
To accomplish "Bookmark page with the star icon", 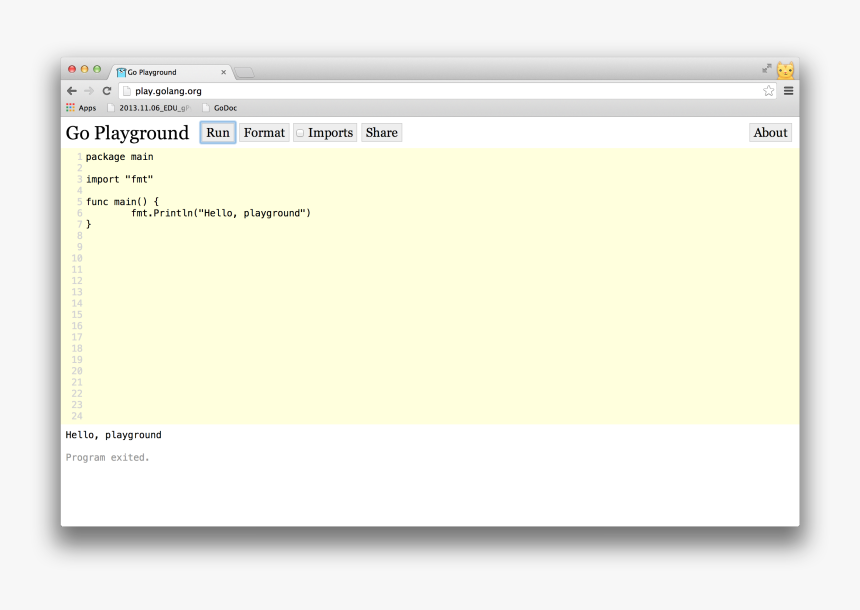I will tap(768, 91).
